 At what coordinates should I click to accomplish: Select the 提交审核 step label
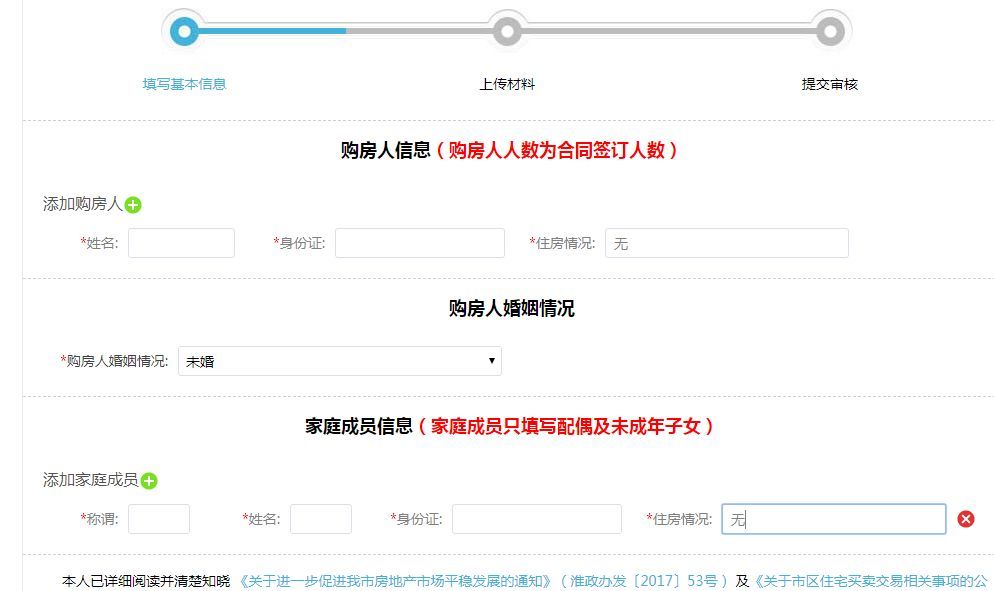pyautogui.click(x=830, y=84)
